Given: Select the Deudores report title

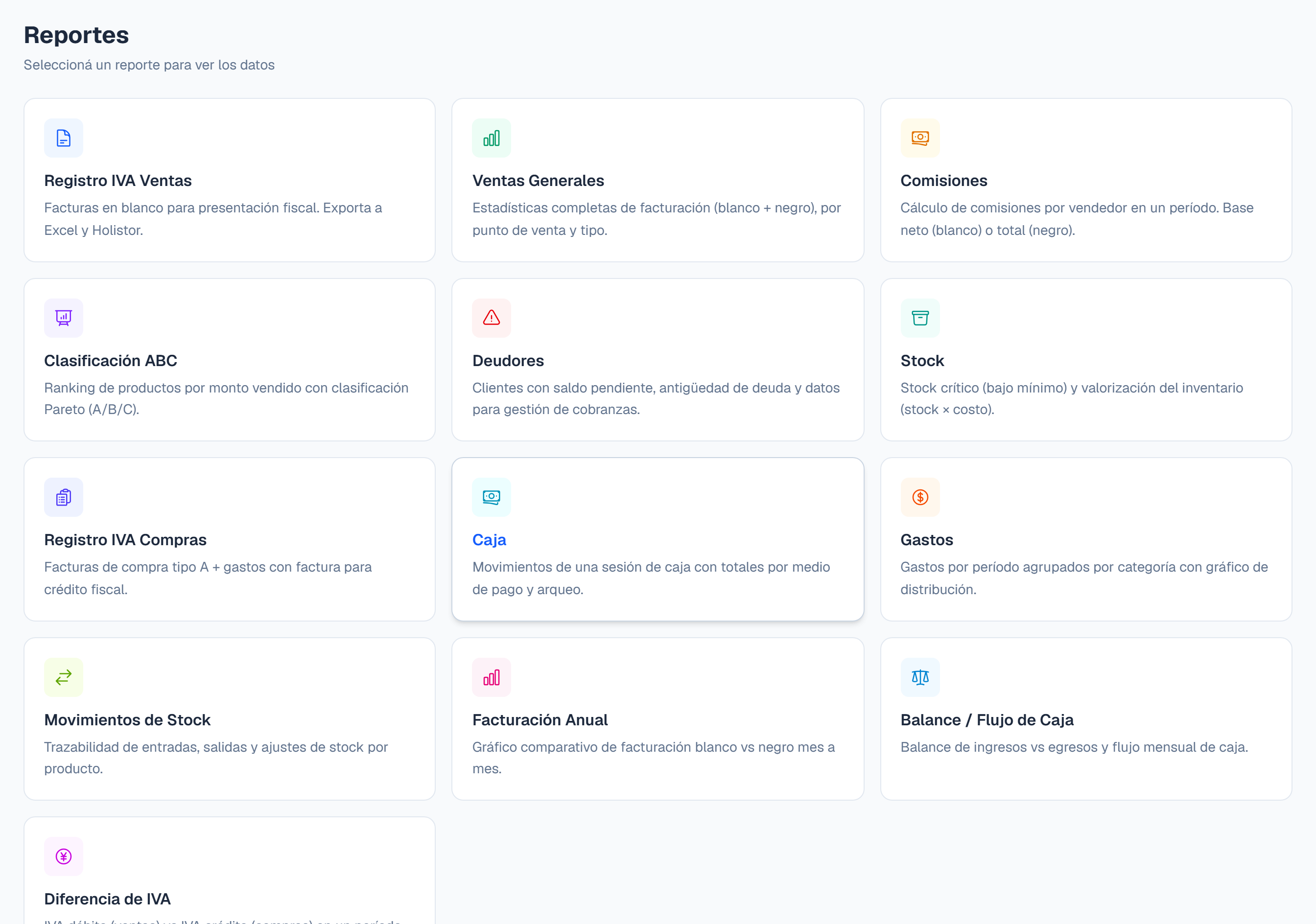Looking at the screenshot, I should [508, 360].
